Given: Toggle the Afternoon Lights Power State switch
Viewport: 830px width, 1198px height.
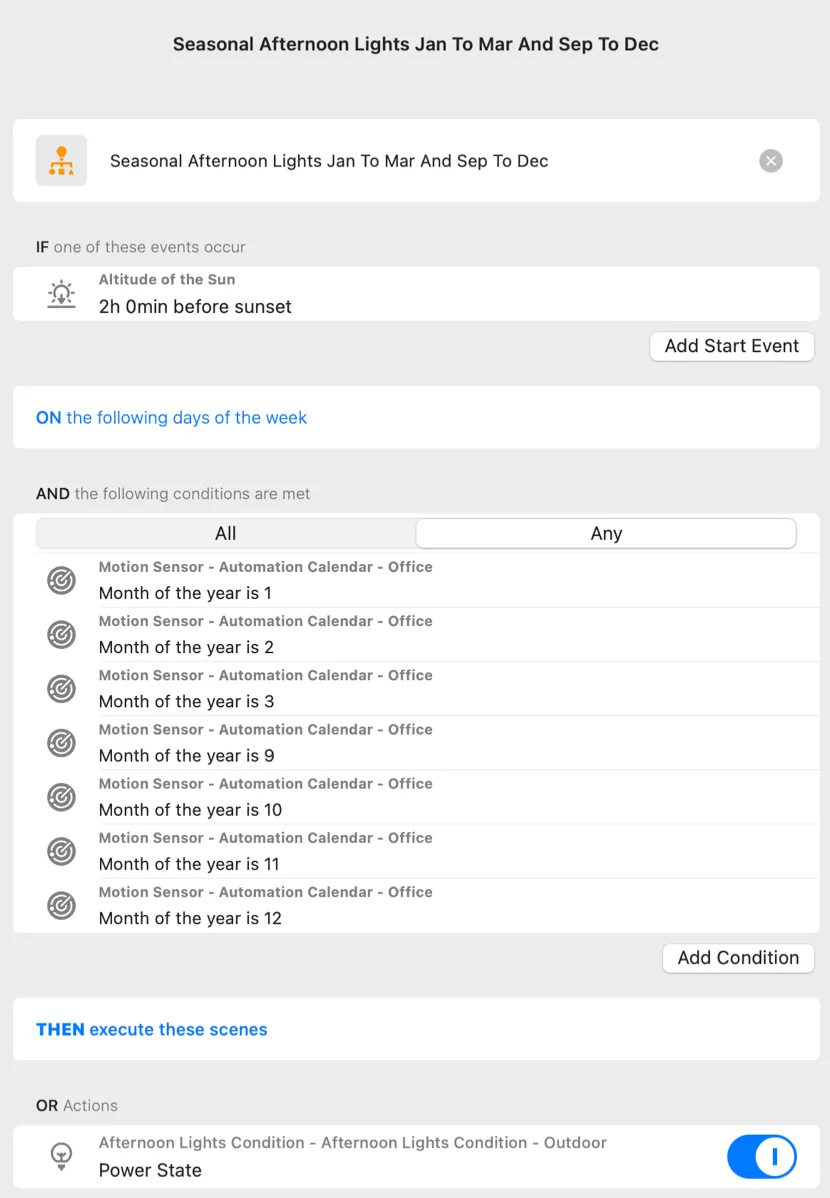Looking at the screenshot, I should point(761,1157).
